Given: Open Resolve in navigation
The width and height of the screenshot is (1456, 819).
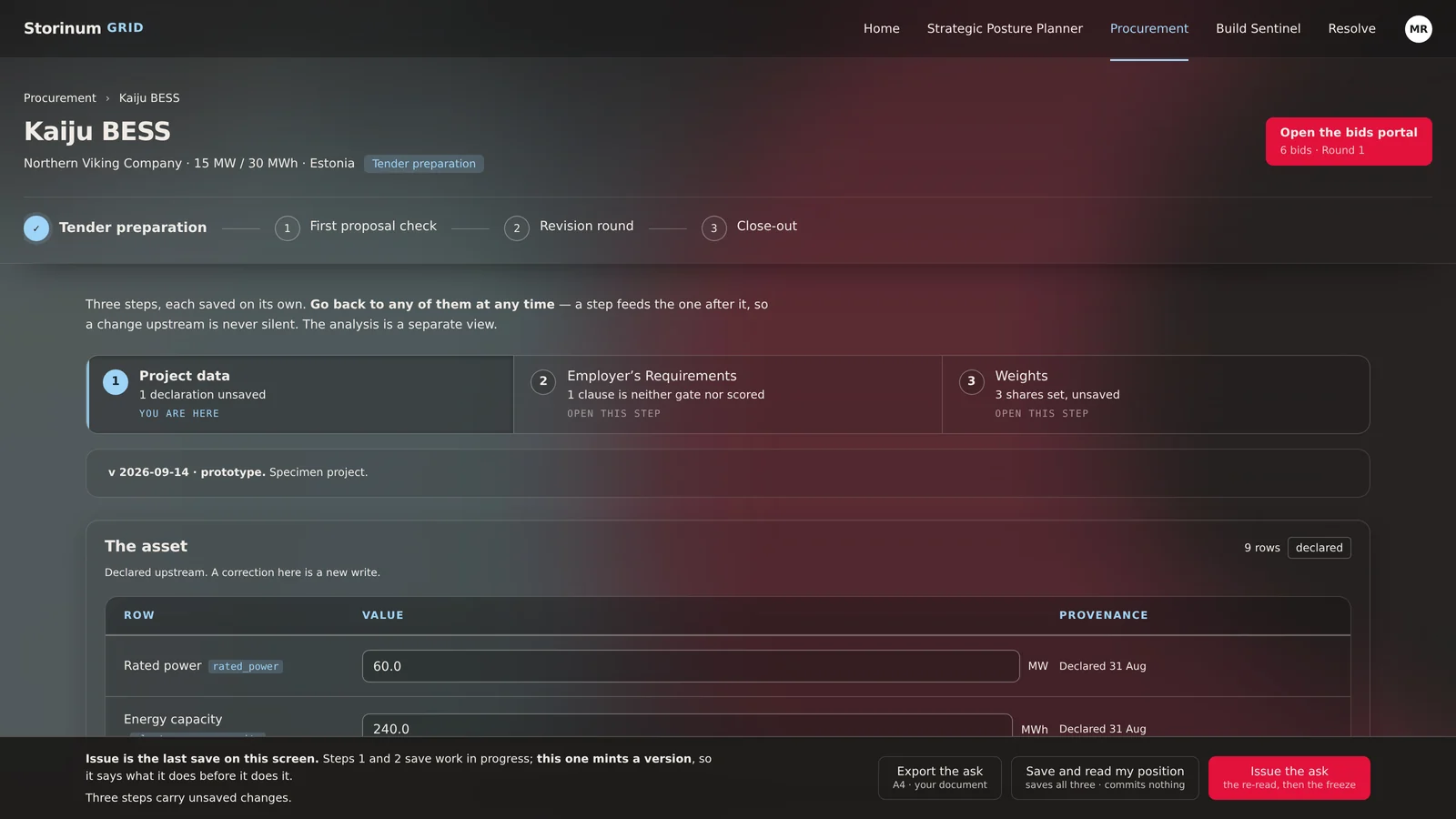Looking at the screenshot, I should click(1351, 29).
